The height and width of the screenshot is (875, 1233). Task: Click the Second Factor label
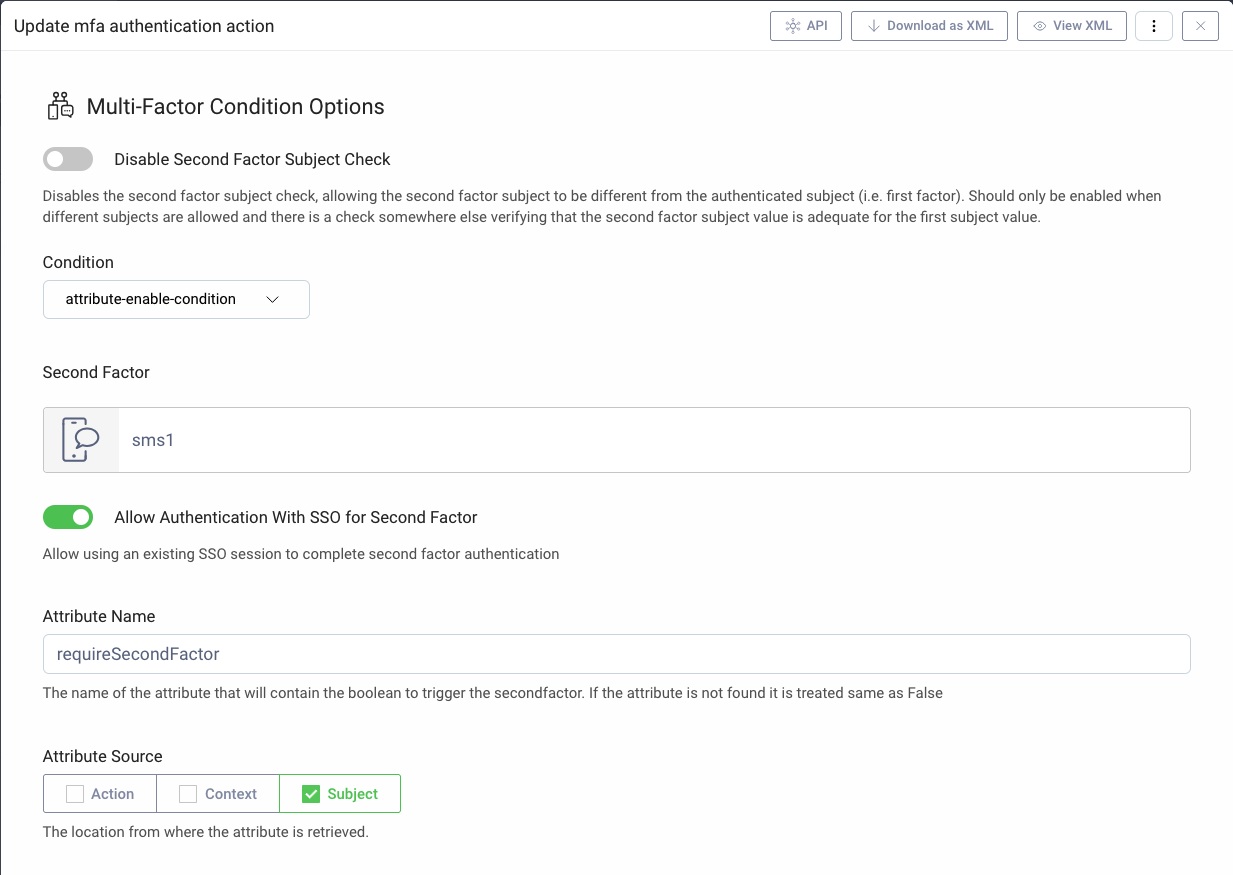tap(96, 372)
